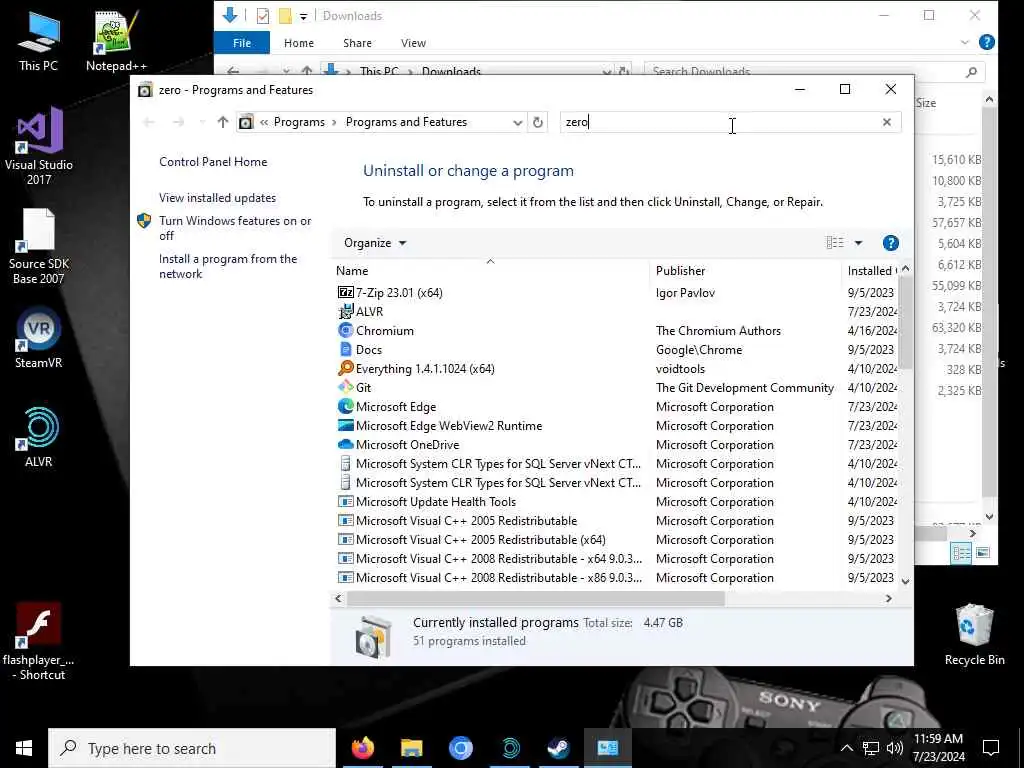Click the up-arrow navigation button in Programs and Features
The width and height of the screenshot is (1024, 768).
223,122
